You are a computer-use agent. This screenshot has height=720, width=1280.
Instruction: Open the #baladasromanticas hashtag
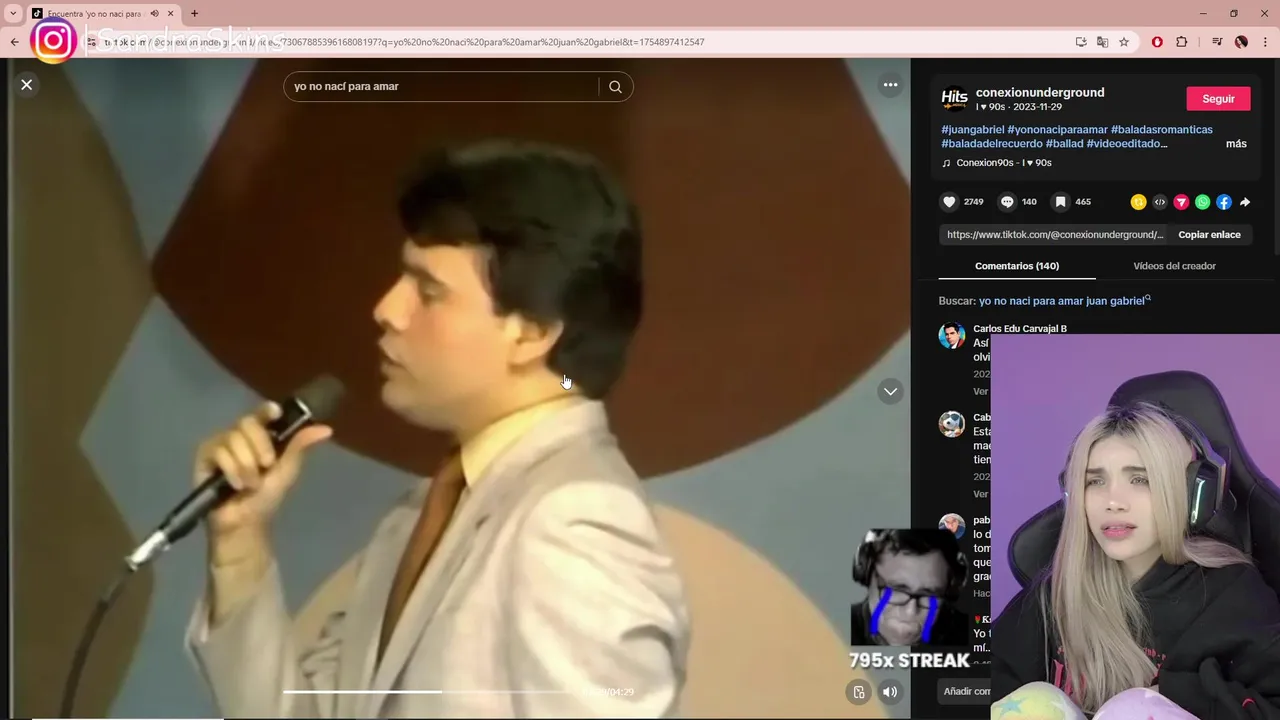(1161, 130)
